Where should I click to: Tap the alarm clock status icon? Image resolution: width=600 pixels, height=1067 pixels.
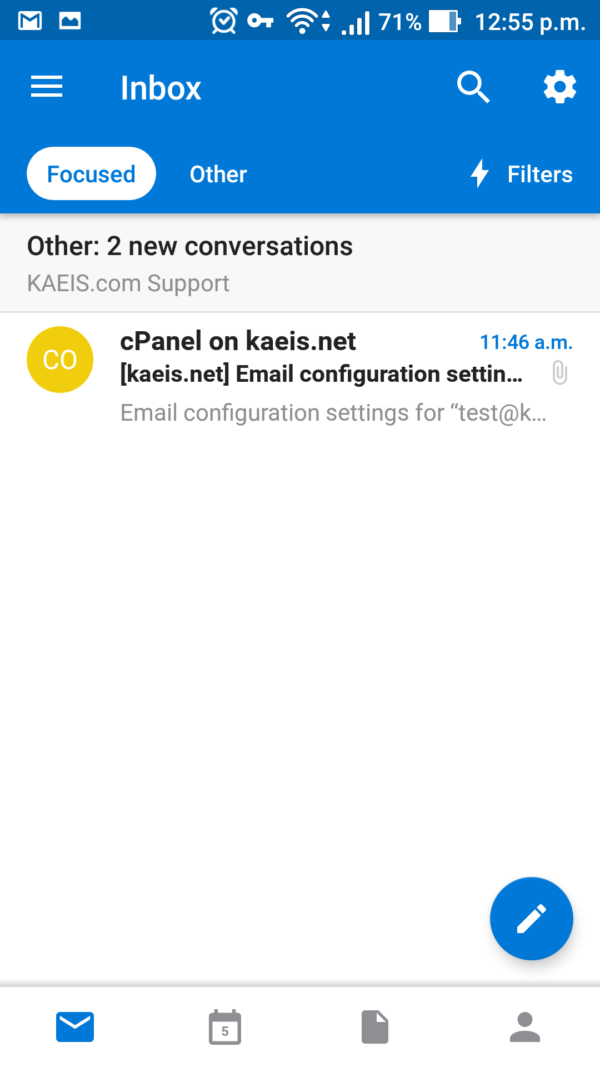(224, 20)
